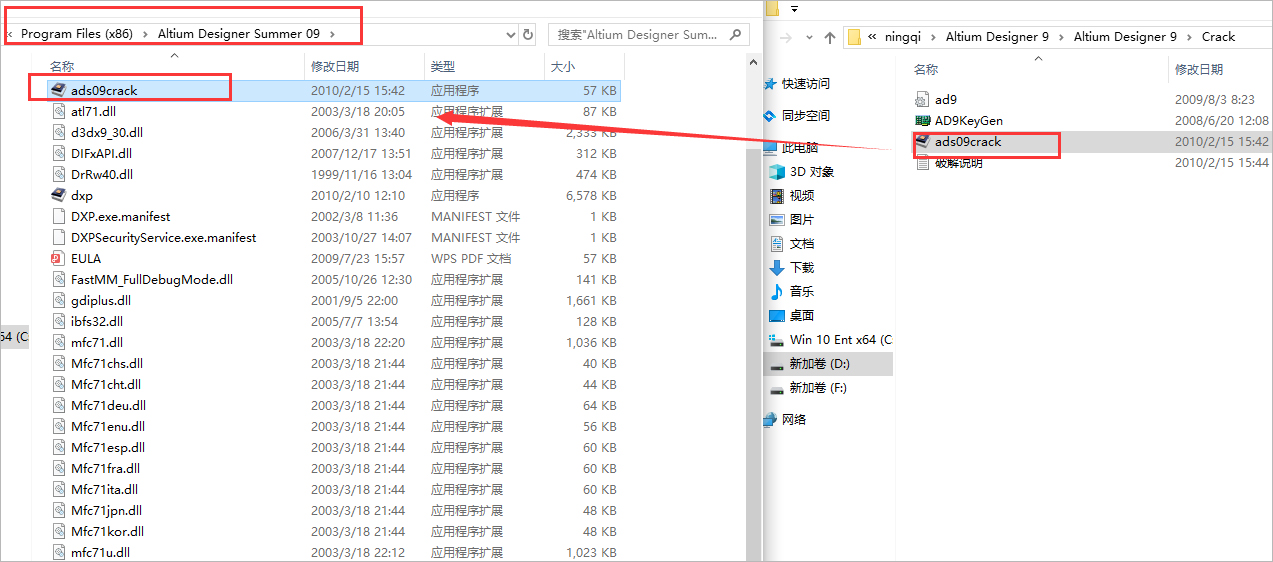Select Mfc71jpn.dll file
Image resolution: width=1273 pixels, height=562 pixels.
(x=106, y=510)
